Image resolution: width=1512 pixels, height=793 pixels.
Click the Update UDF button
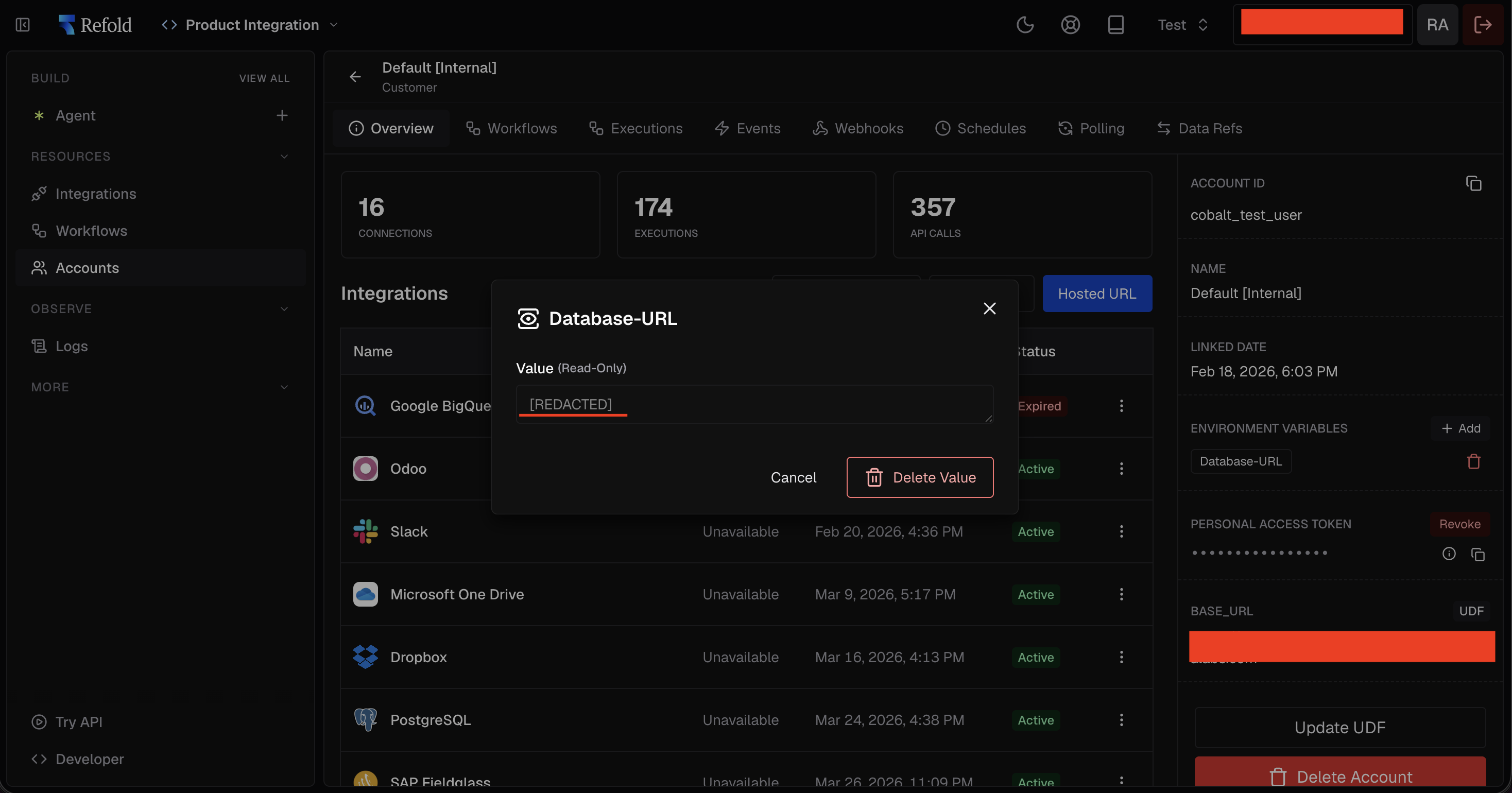pos(1340,728)
